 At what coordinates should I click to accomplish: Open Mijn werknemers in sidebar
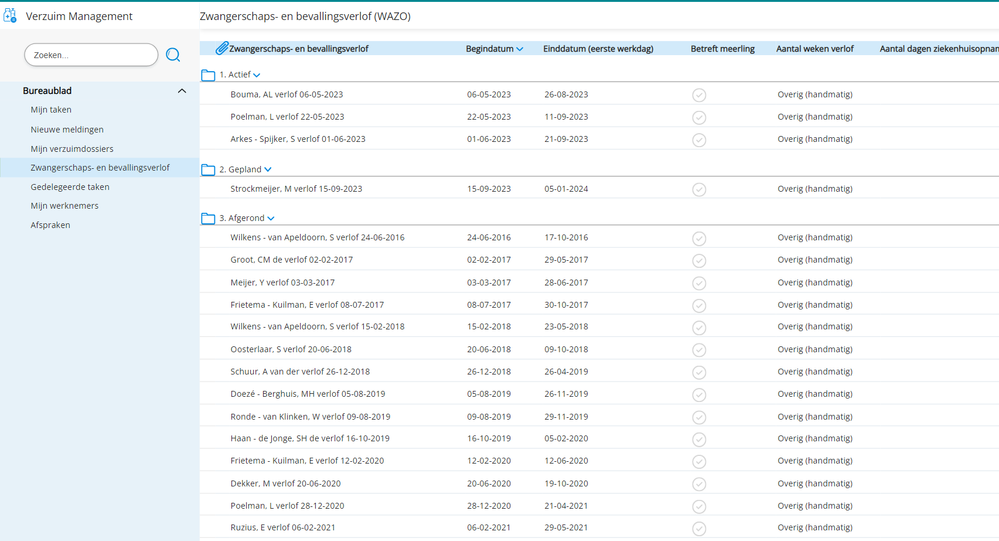coord(64,206)
